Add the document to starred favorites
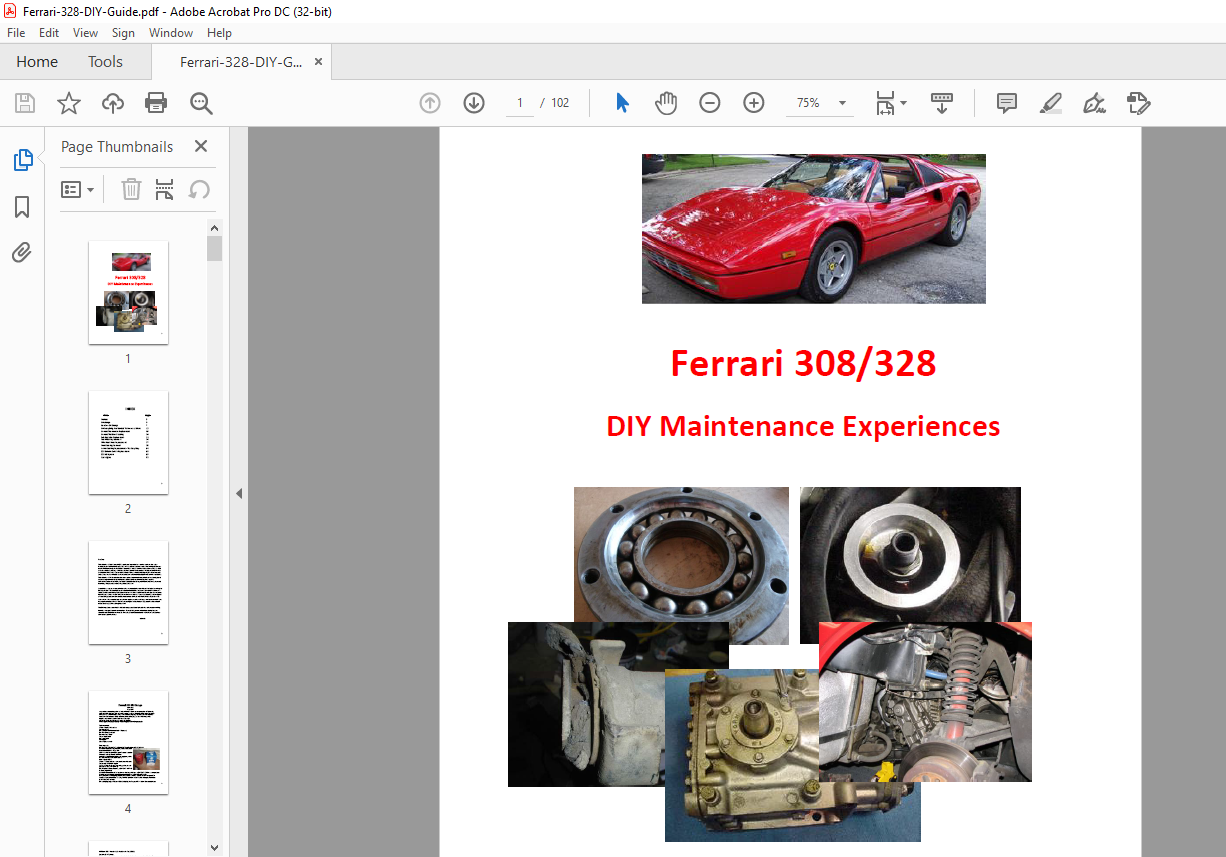Screen dimensions: 1226x857 point(69,103)
